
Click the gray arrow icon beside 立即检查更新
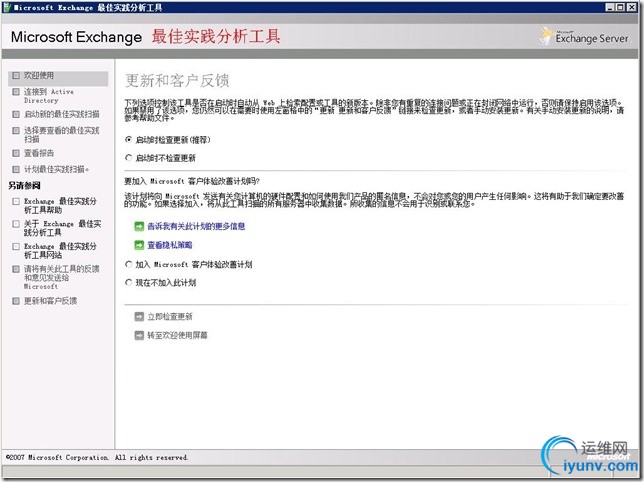pyautogui.click(x=139, y=317)
